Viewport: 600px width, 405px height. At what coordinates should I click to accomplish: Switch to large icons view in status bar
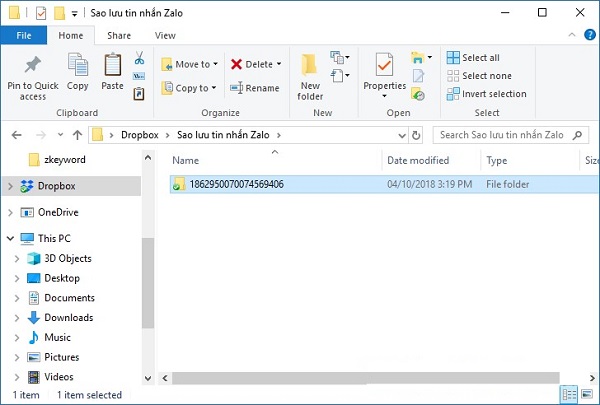[x=587, y=395]
